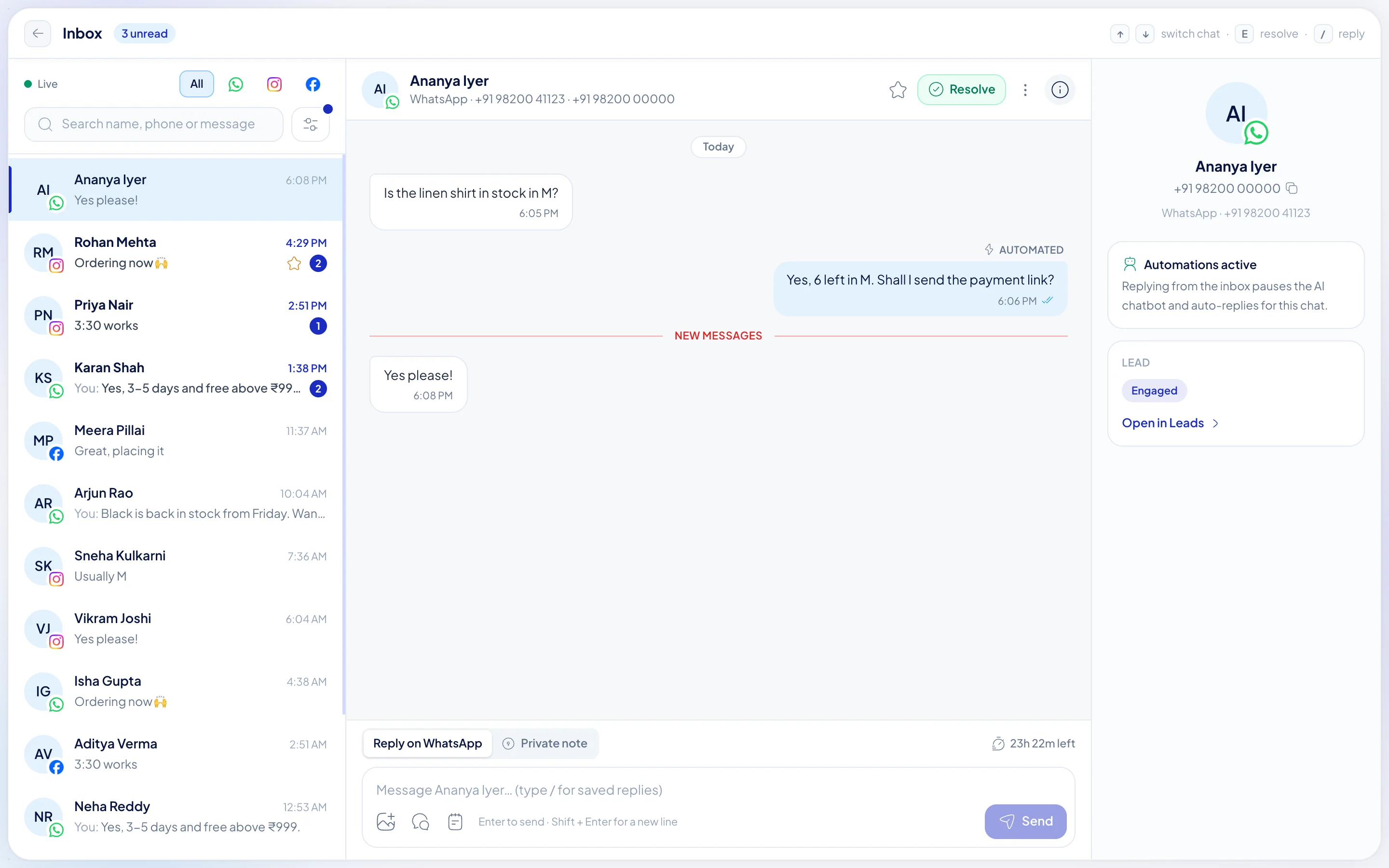Open the three-dot more options menu
The height and width of the screenshot is (868, 1389).
click(1025, 90)
